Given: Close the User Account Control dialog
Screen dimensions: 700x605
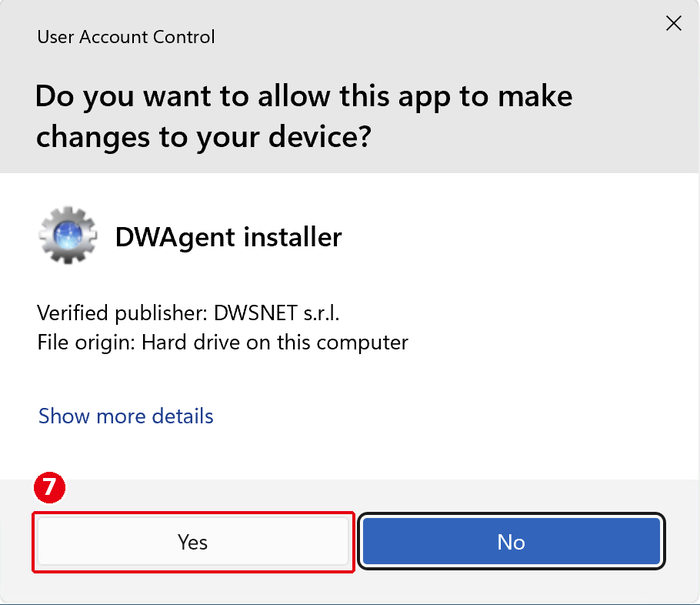Looking at the screenshot, I should point(673,23).
